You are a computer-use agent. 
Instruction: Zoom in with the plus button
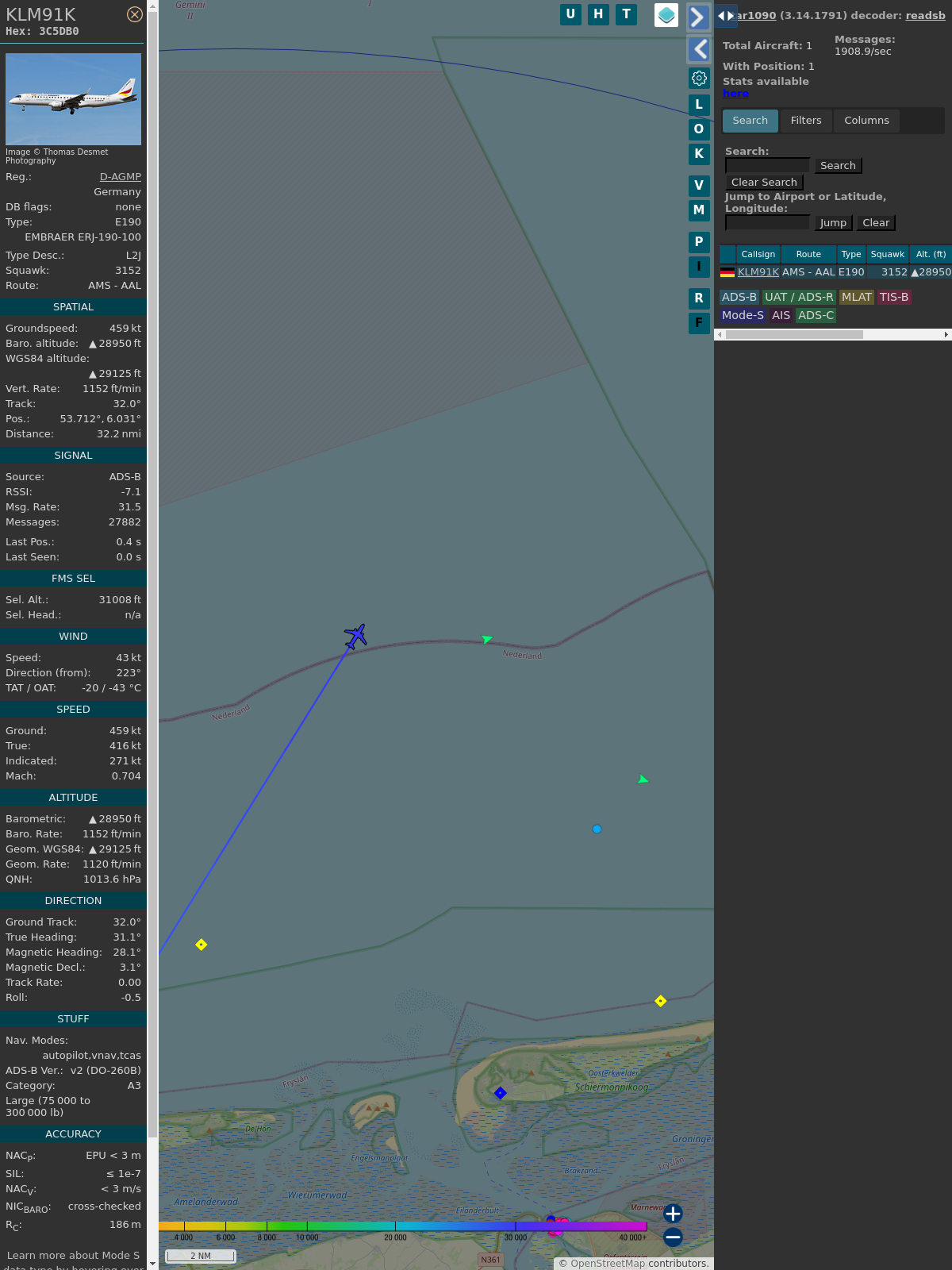[673, 1214]
